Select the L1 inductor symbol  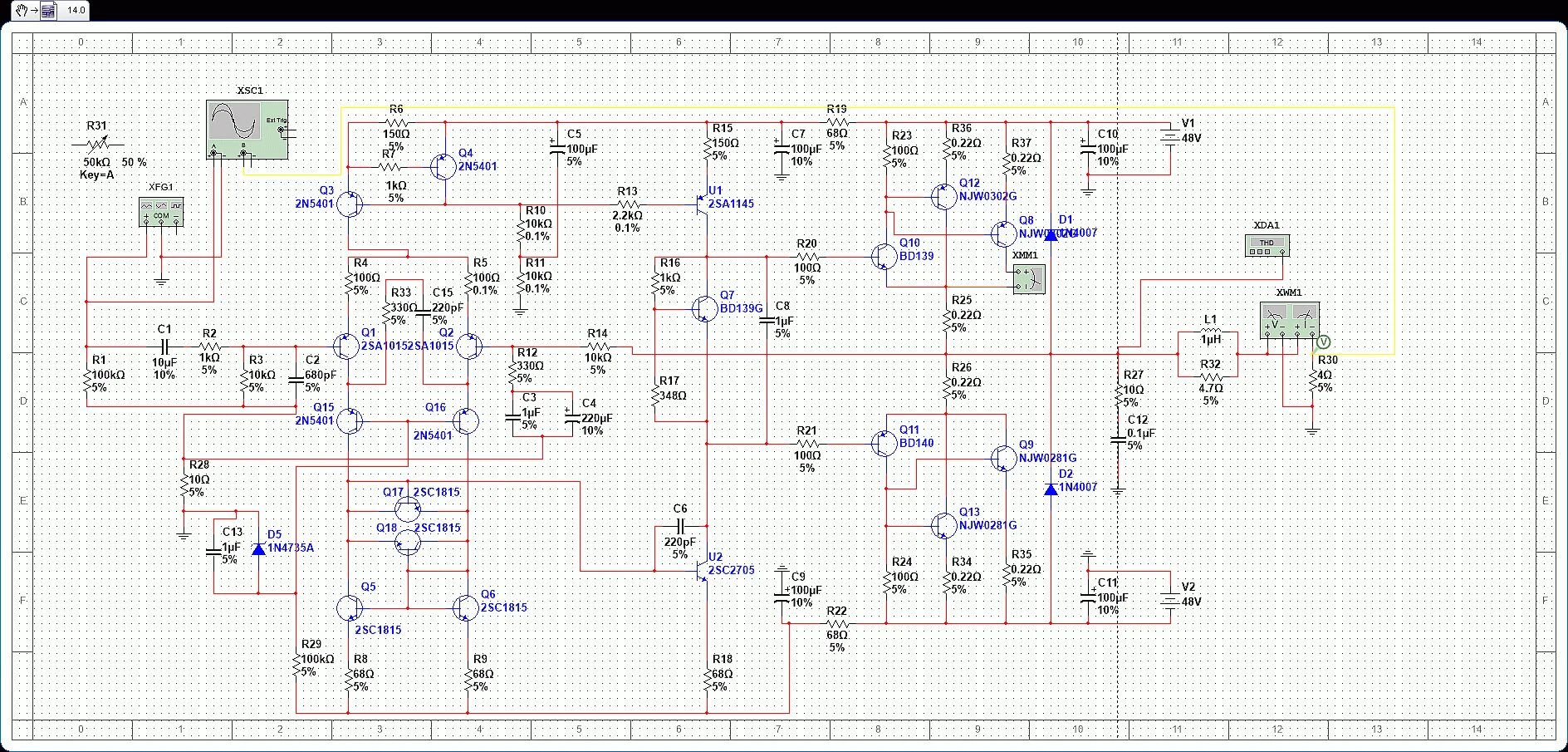1210,332
